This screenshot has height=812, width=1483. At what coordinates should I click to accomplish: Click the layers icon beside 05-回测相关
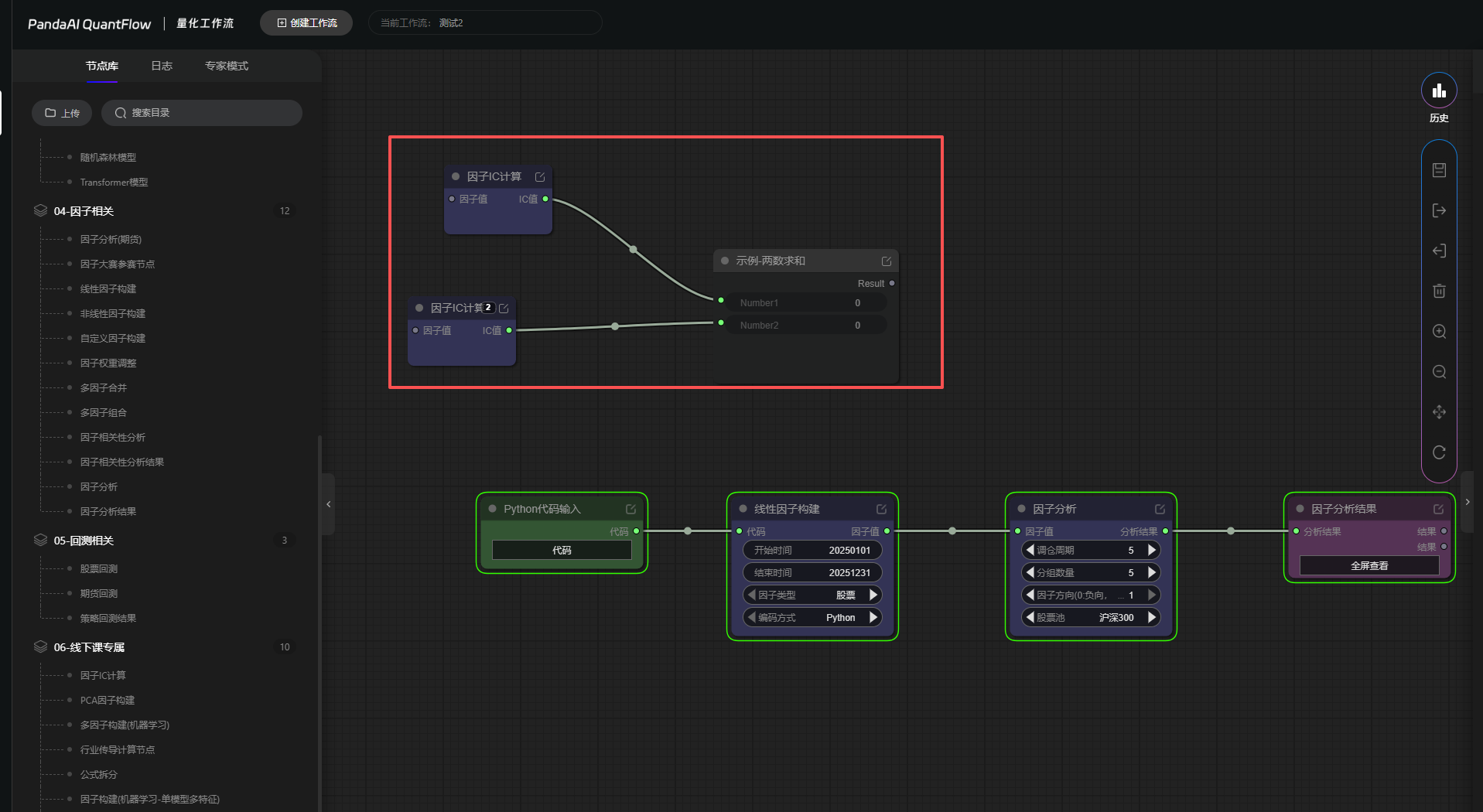pyautogui.click(x=40, y=540)
